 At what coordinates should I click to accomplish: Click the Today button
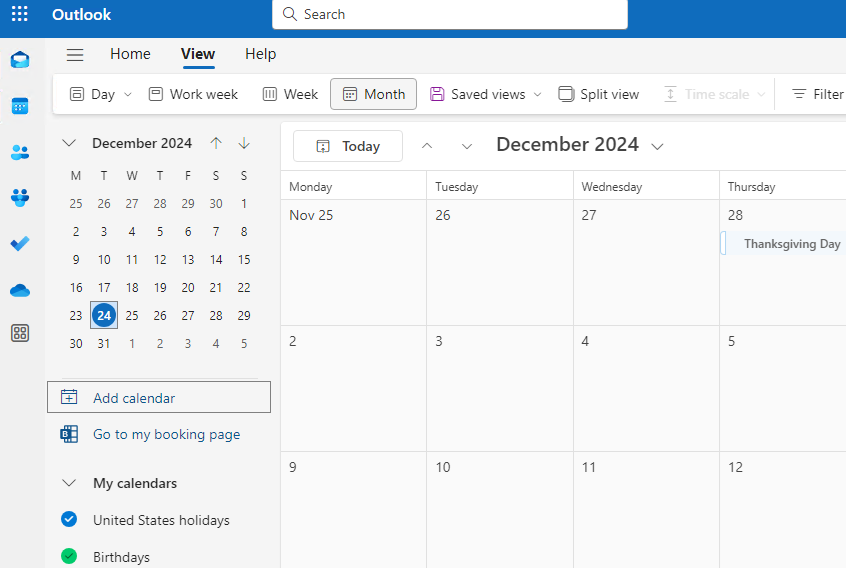348,146
